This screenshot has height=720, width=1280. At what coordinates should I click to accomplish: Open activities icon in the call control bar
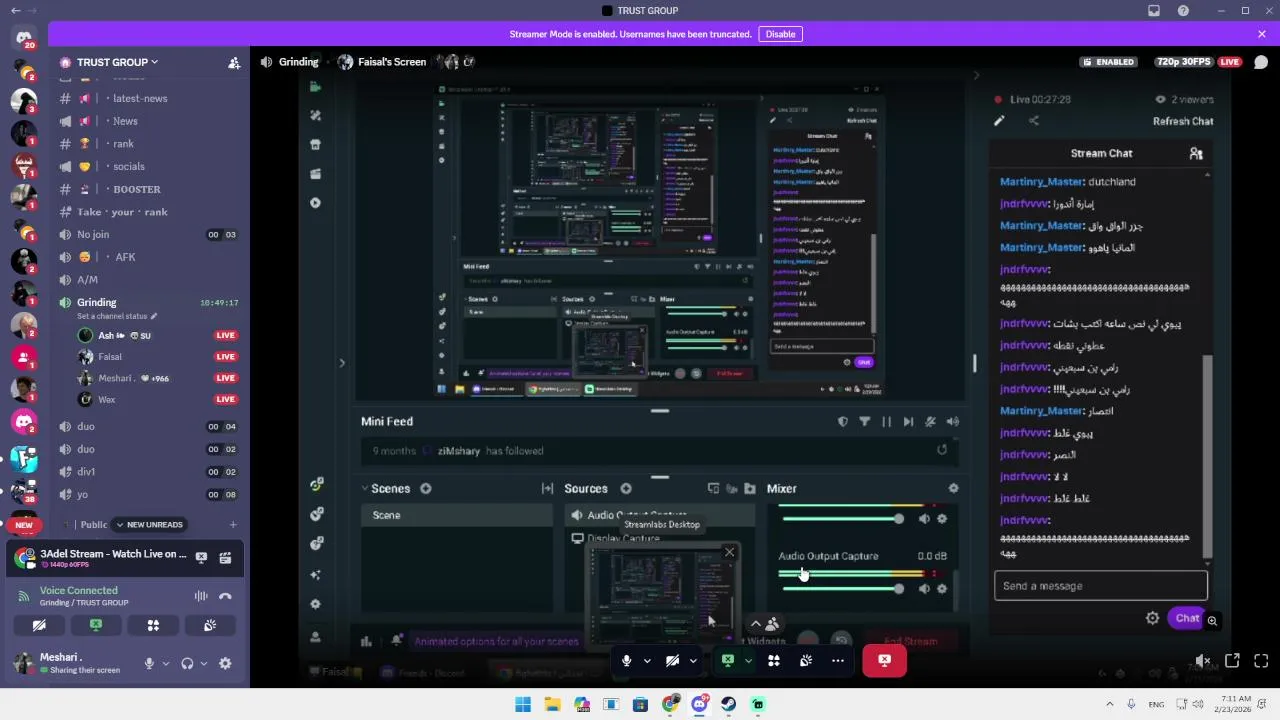pyautogui.click(x=774, y=660)
